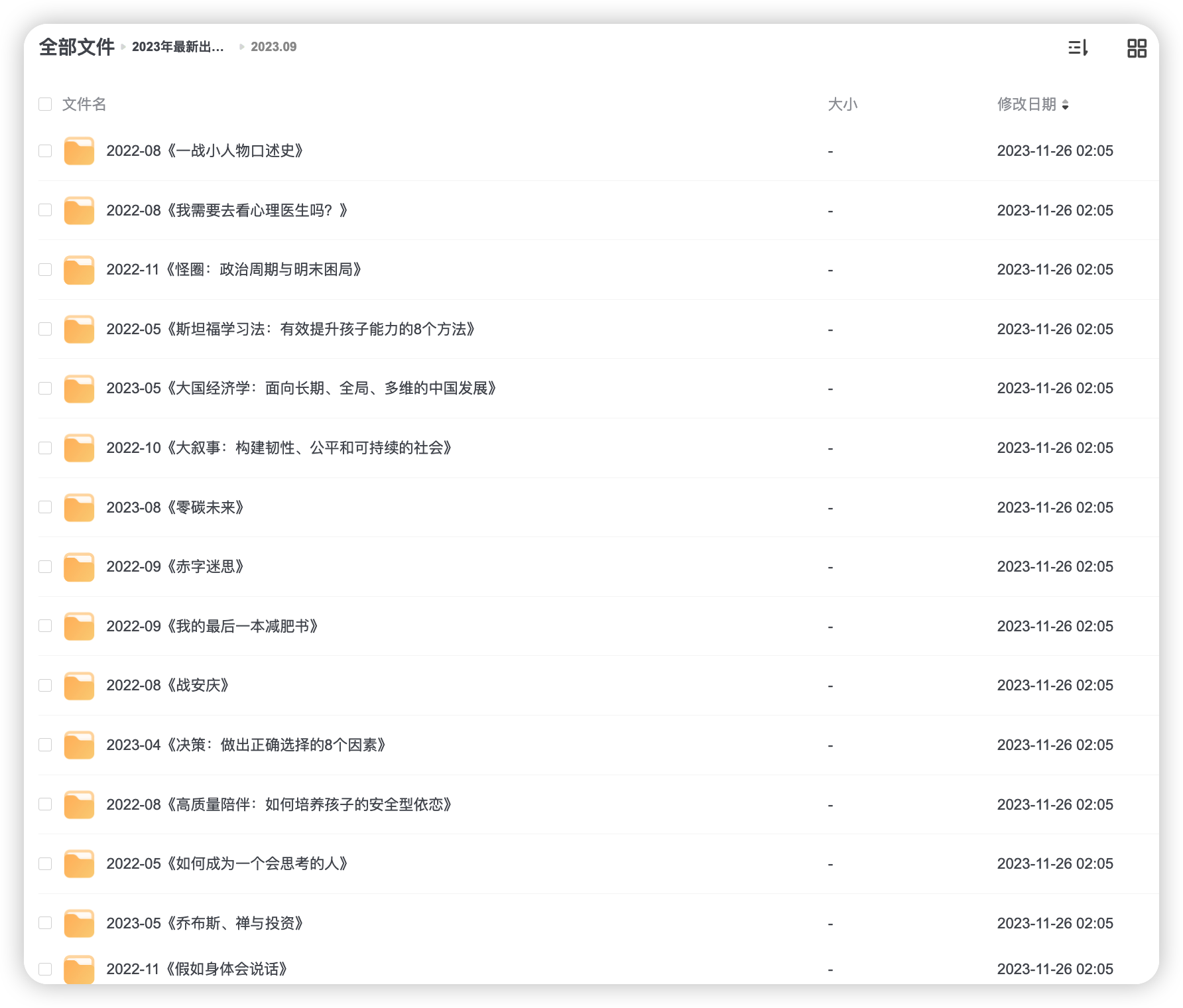1183x1008 pixels.
Task: Click the current 2023.09 breadcrumb label
Action: (274, 47)
